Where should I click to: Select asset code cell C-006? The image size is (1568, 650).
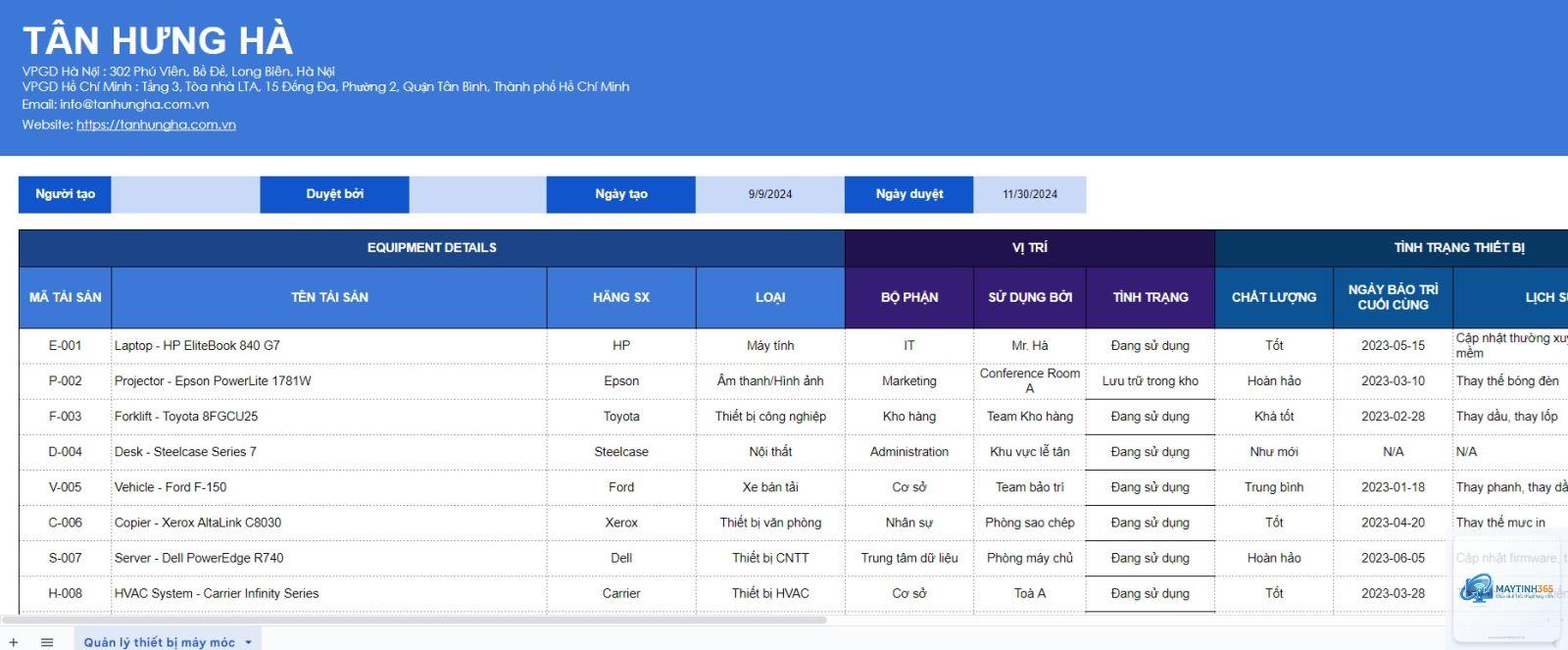(65, 523)
